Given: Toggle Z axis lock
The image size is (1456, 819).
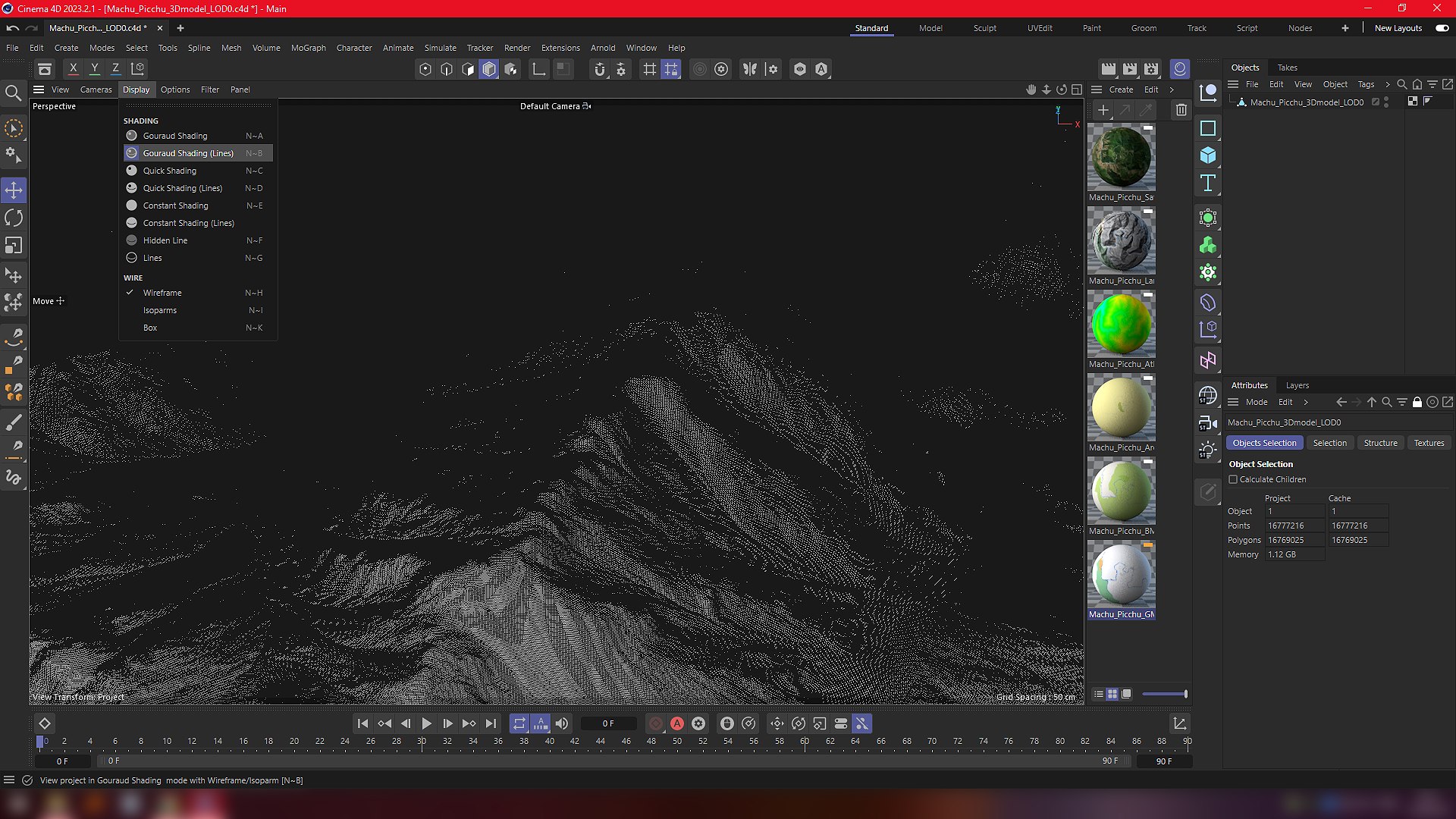Looking at the screenshot, I should (115, 68).
